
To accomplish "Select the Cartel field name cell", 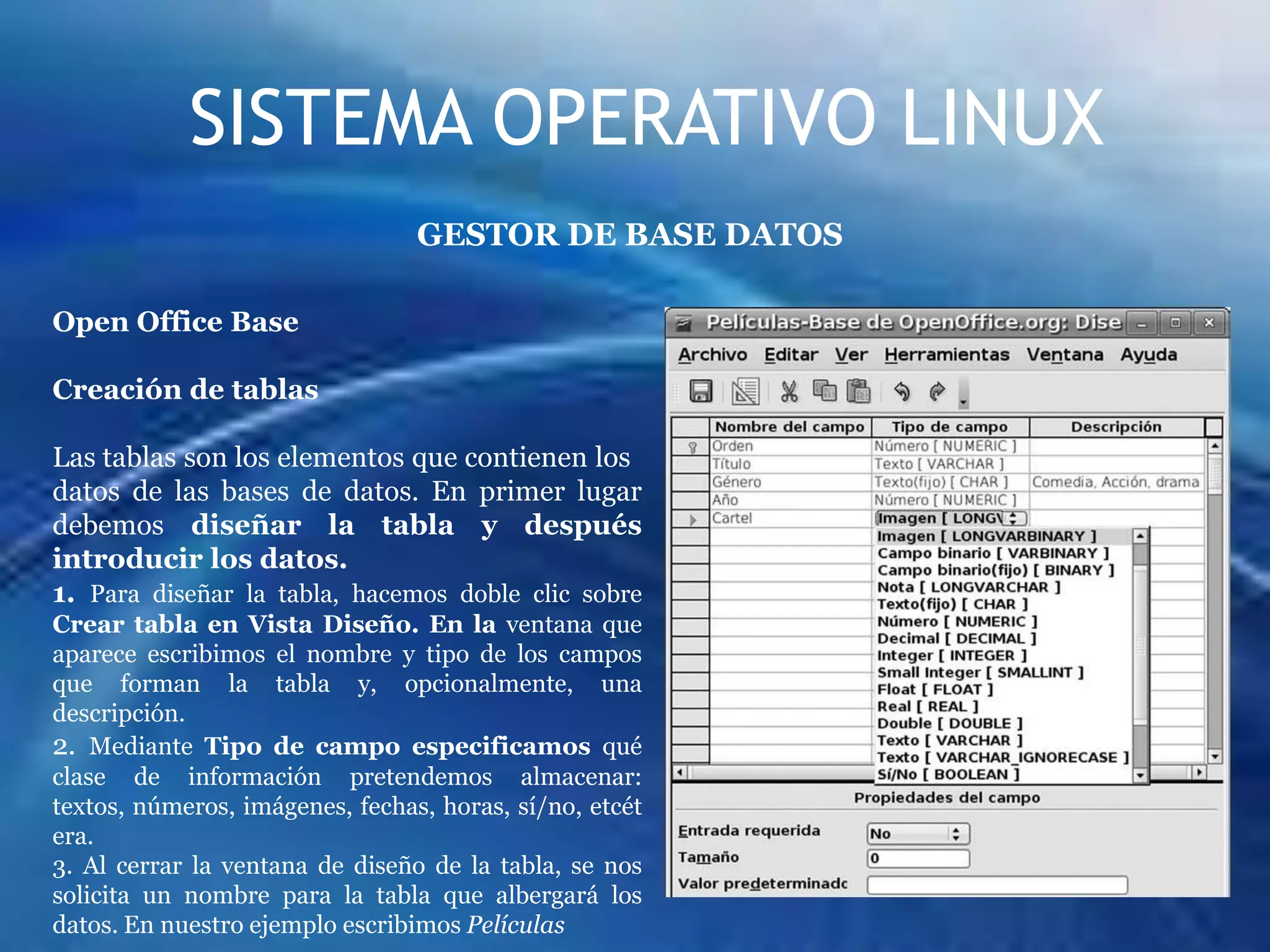I will pos(790,518).
